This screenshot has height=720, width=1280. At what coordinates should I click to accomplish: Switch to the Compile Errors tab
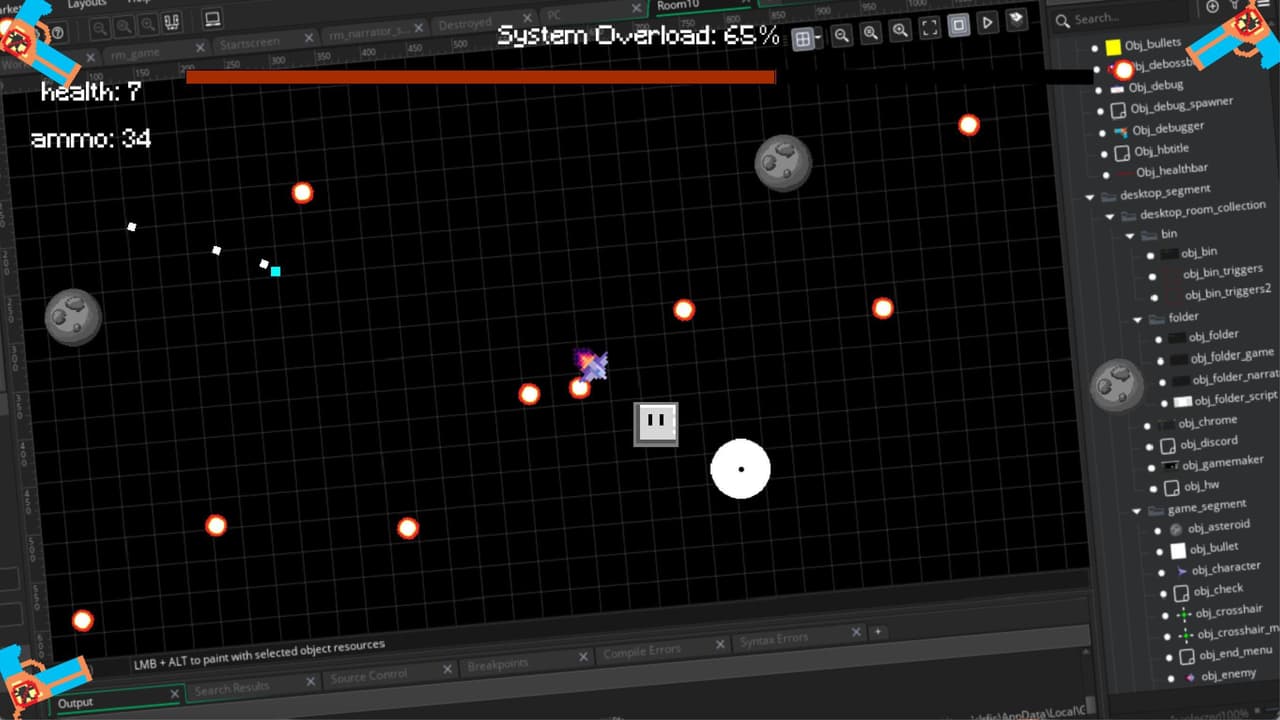point(642,652)
